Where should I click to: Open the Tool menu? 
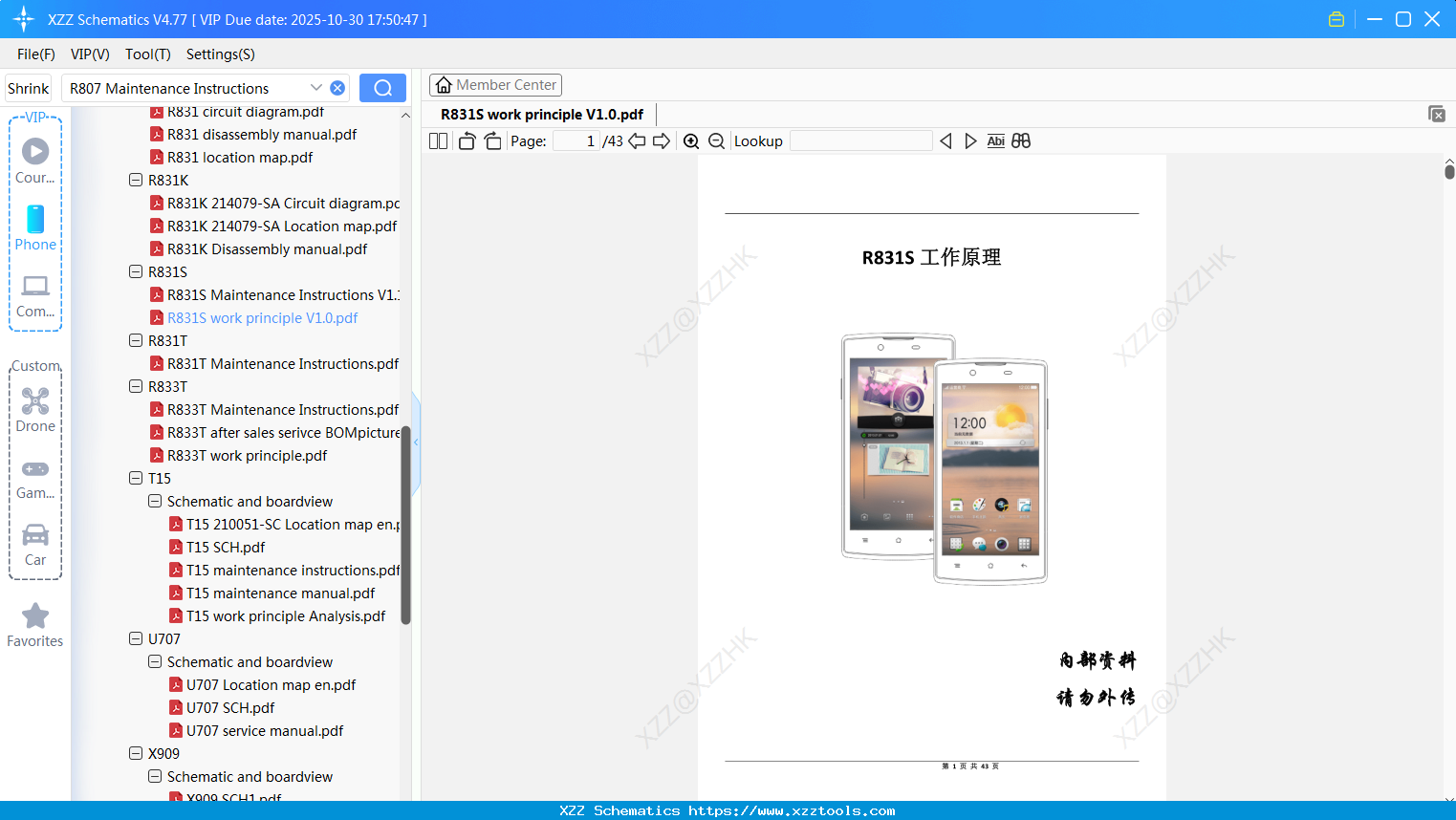click(x=147, y=54)
